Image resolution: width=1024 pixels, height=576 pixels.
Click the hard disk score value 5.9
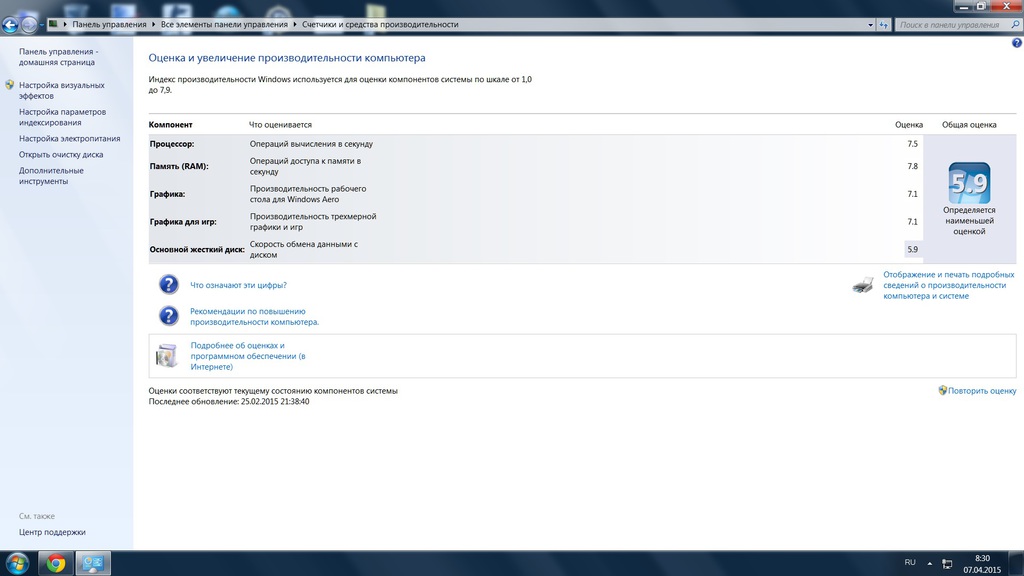point(912,249)
